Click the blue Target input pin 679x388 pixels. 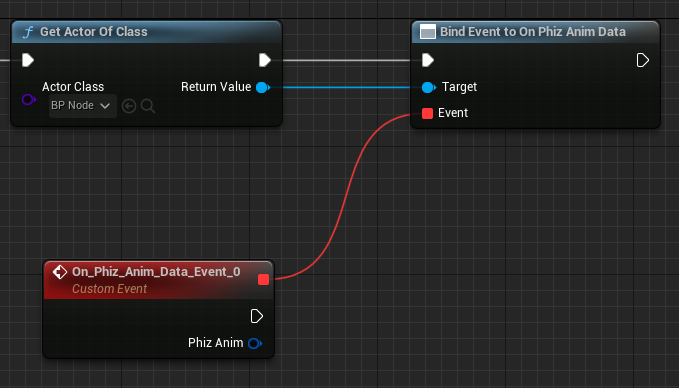point(429,87)
